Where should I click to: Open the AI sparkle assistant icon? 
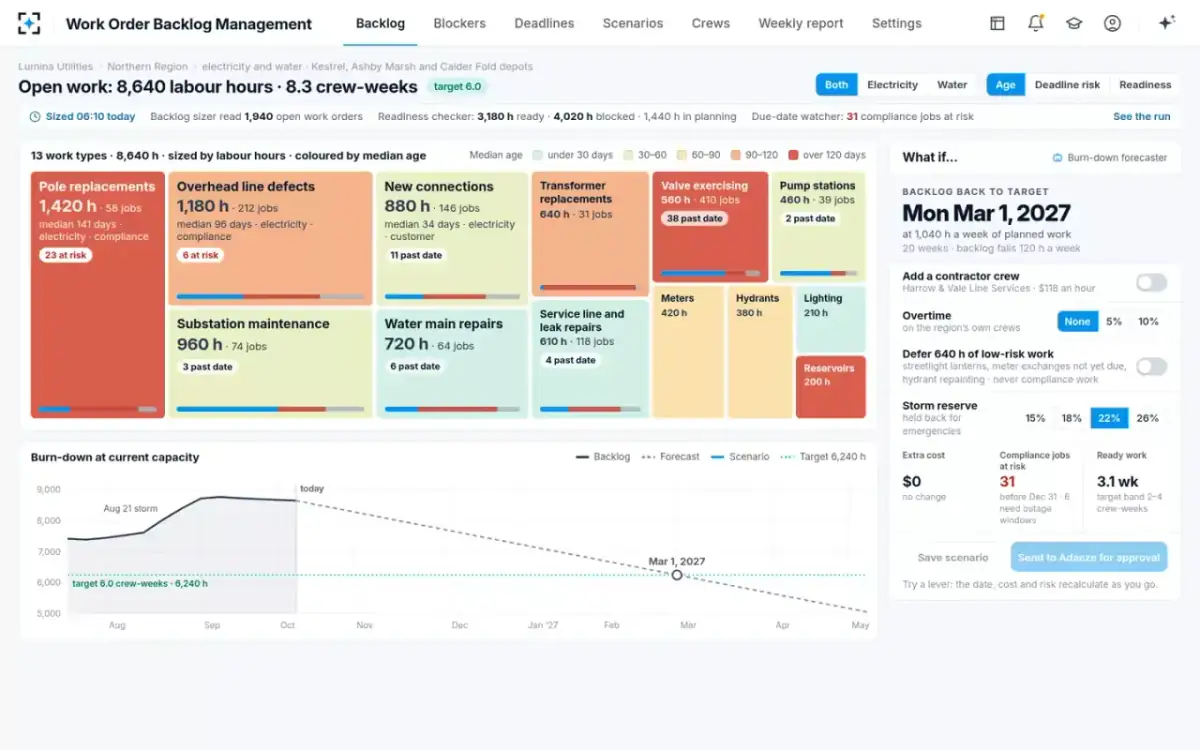1166,23
